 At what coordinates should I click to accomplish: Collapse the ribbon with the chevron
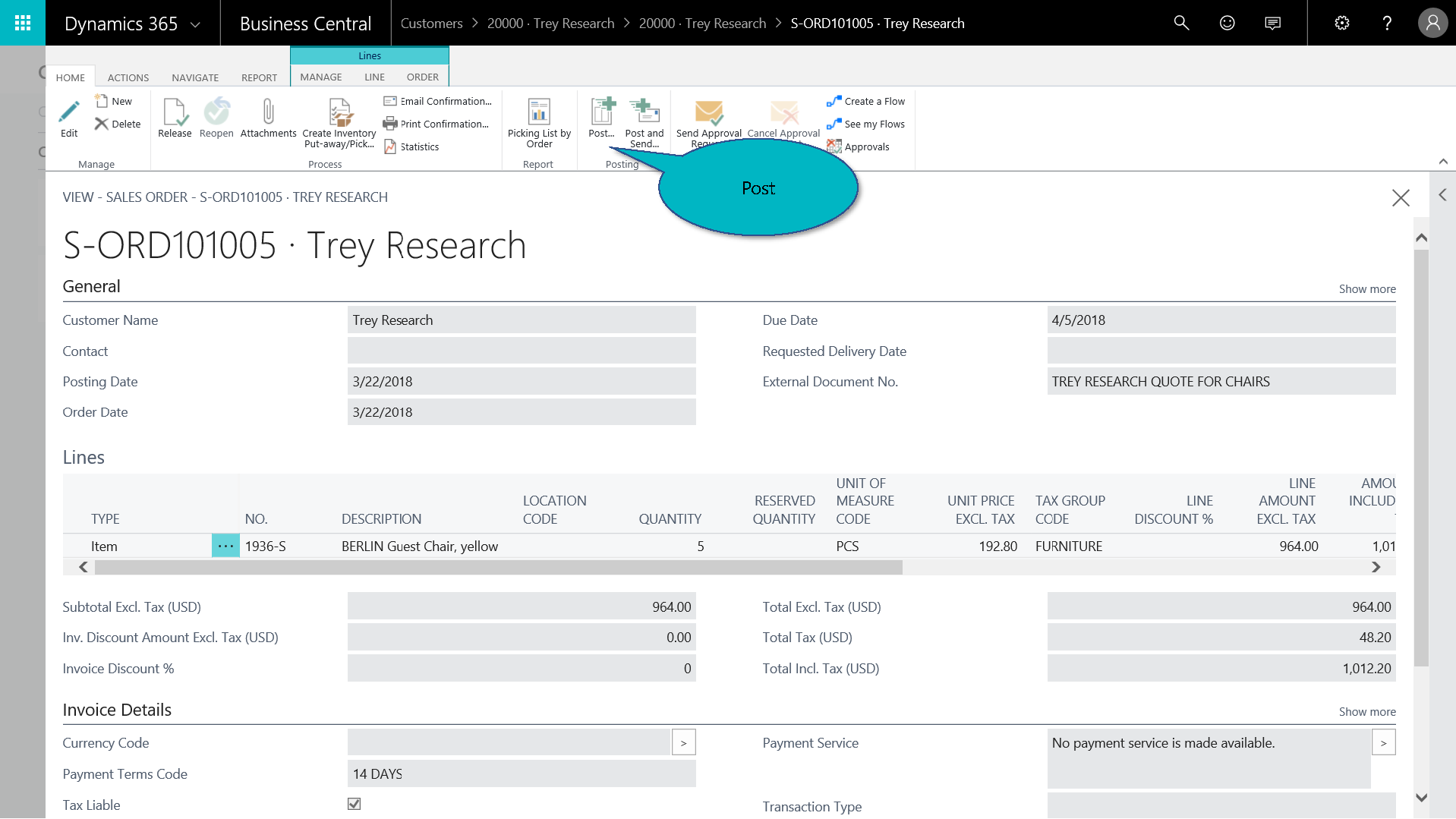pos(1443,162)
